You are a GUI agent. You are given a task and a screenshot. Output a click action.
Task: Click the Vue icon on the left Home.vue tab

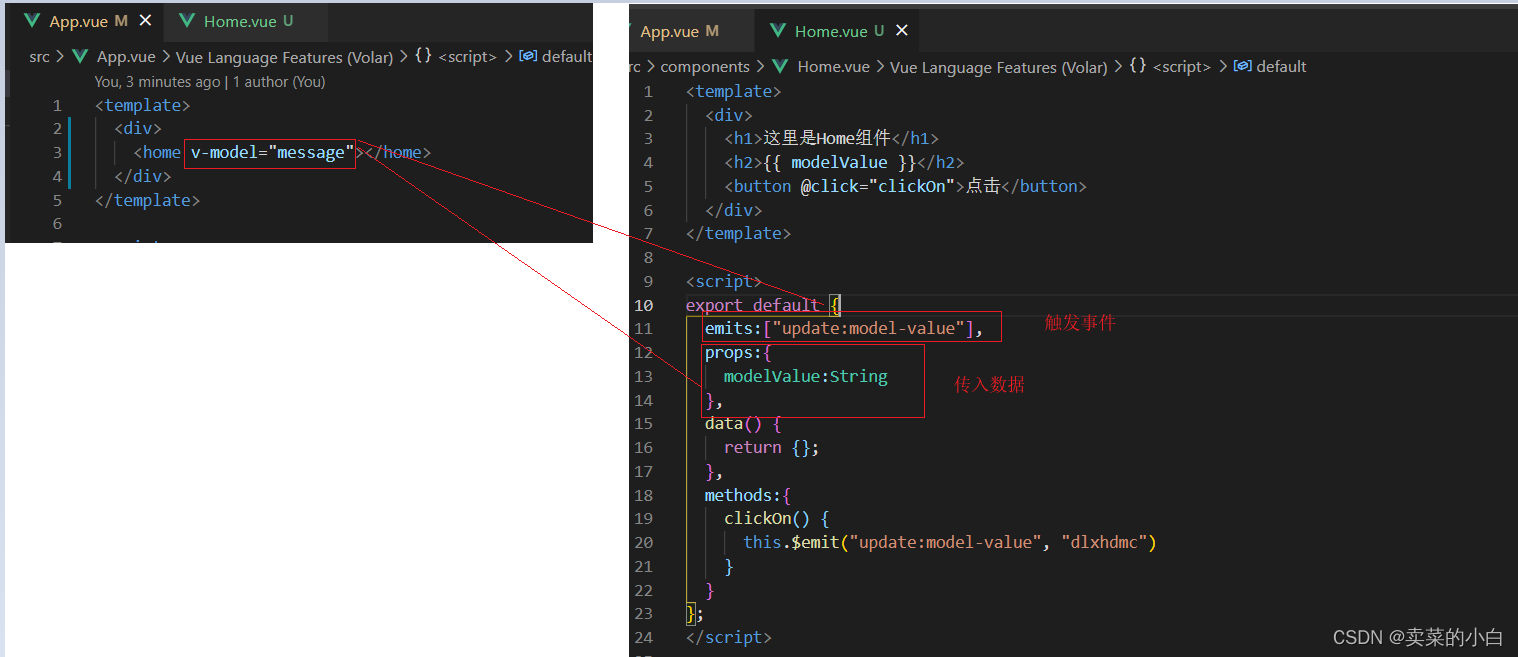(186, 18)
